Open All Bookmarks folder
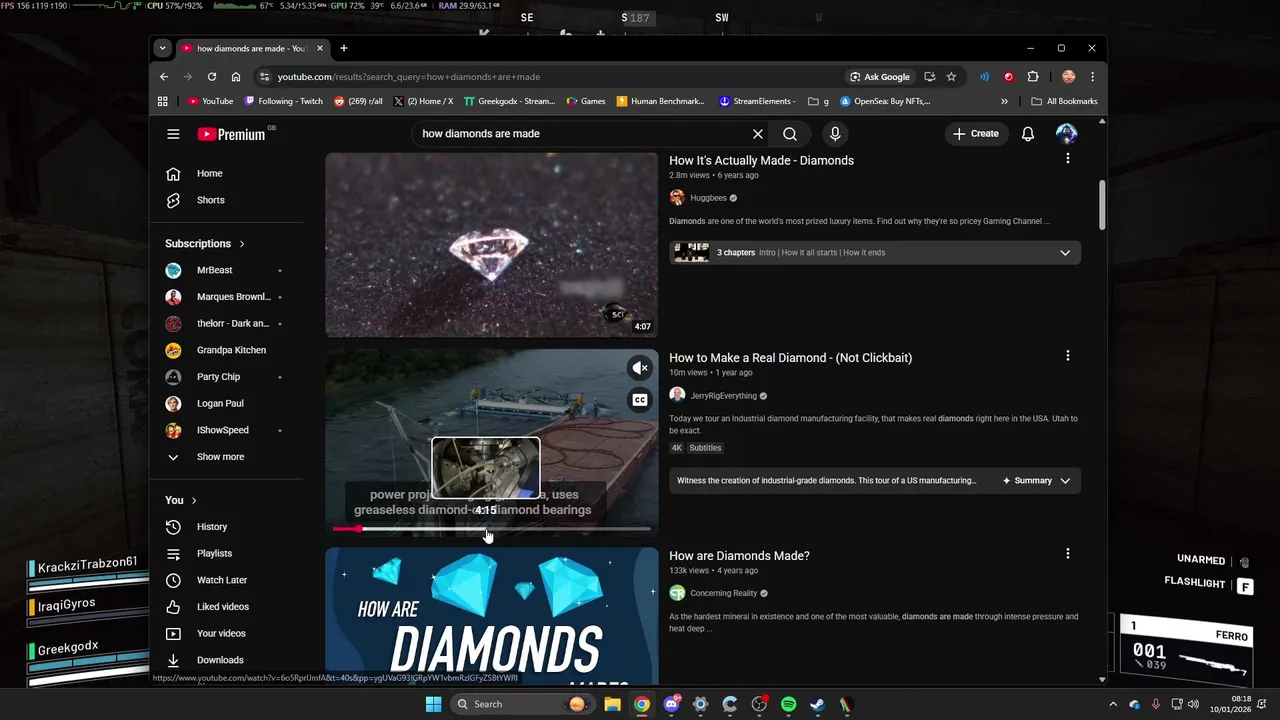 click(x=1064, y=101)
